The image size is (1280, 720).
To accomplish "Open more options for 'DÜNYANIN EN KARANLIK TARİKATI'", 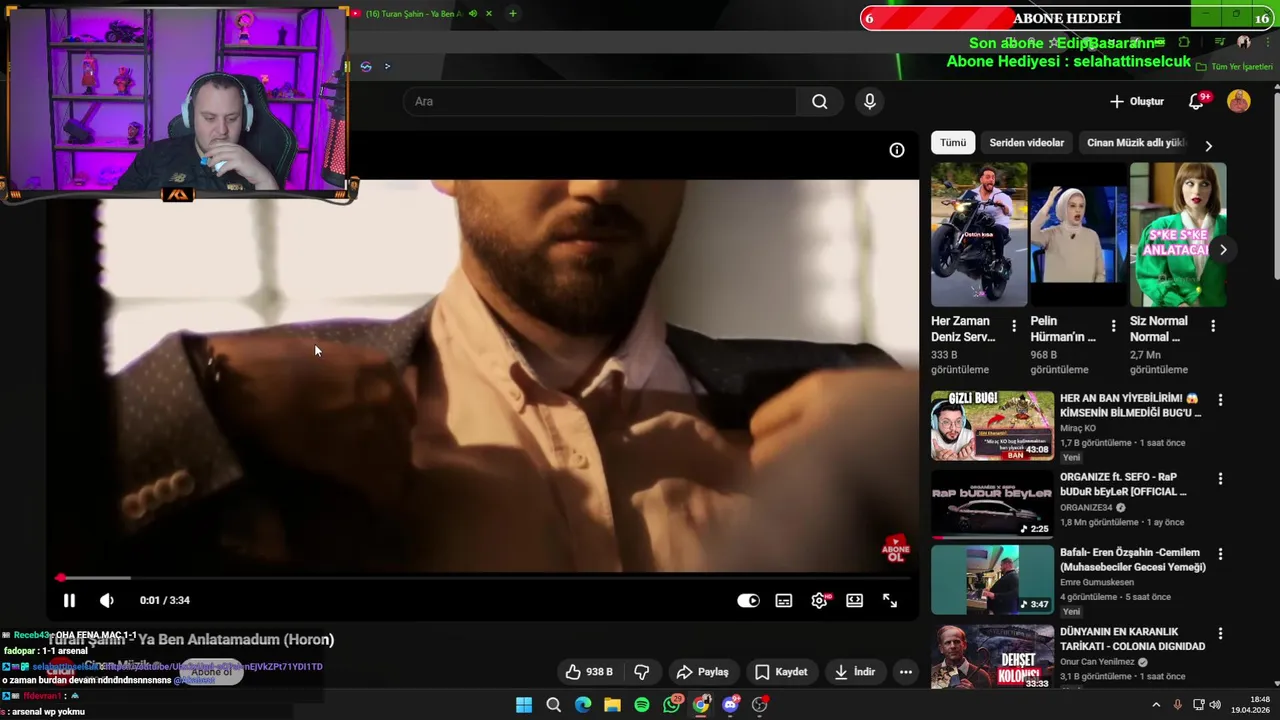I will coord(1220,634).
